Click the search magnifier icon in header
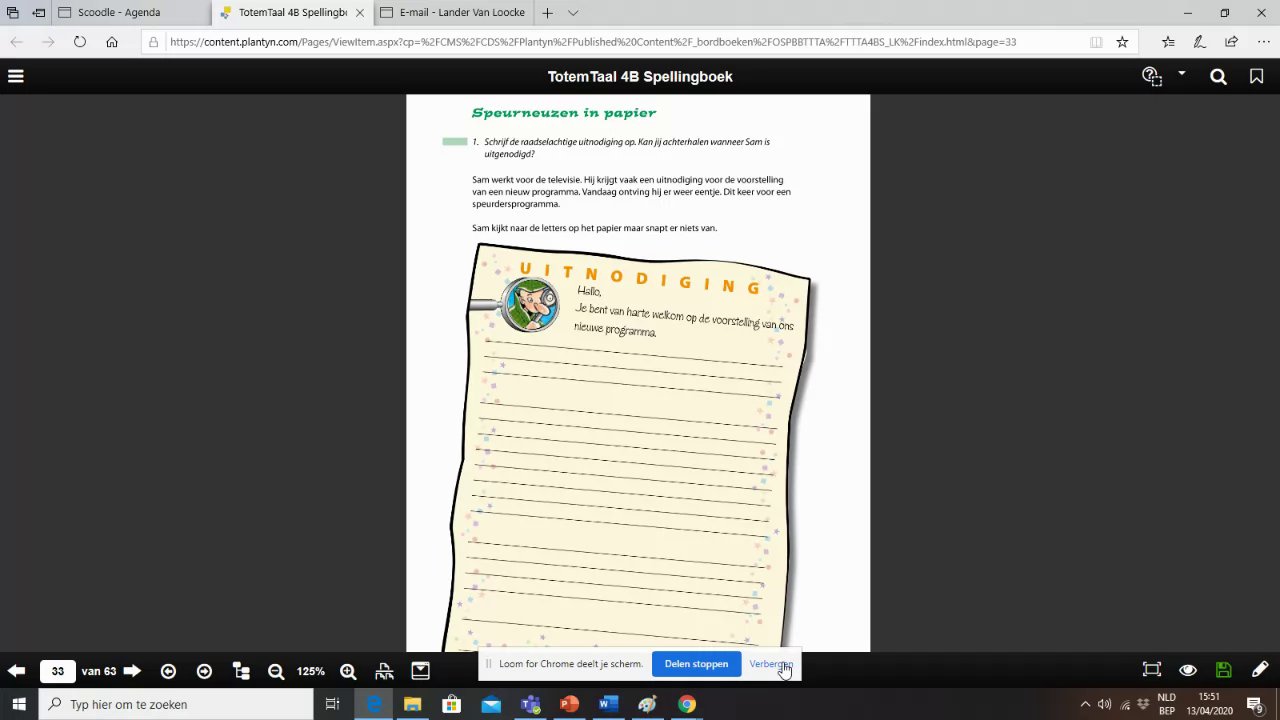The image size is (1280, 720). coord(1218,76)
